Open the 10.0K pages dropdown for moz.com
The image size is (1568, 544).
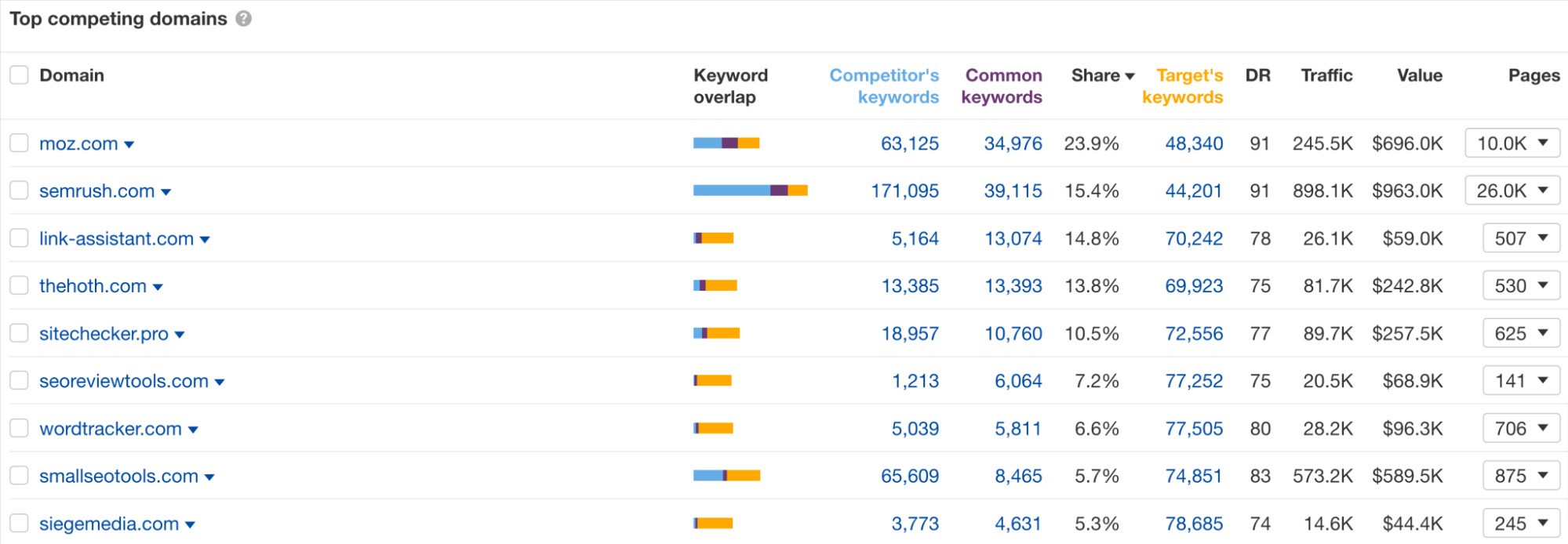1512,143
